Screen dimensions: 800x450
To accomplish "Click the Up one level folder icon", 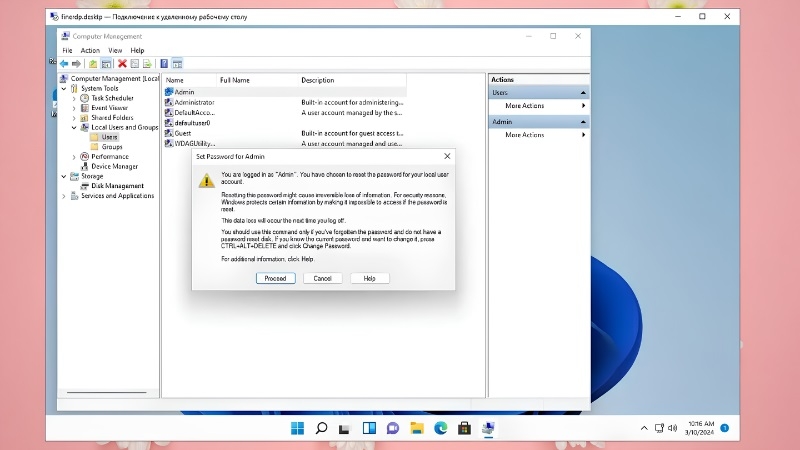I will tap(93, 64).
